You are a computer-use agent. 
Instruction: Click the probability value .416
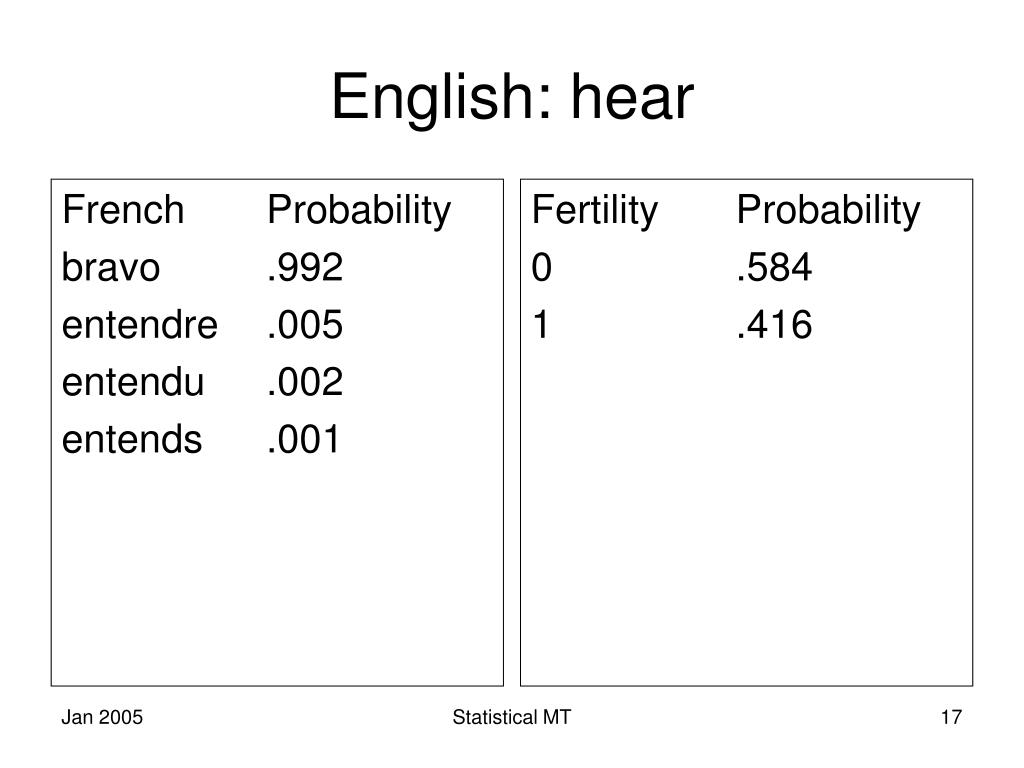pos(774,325)
